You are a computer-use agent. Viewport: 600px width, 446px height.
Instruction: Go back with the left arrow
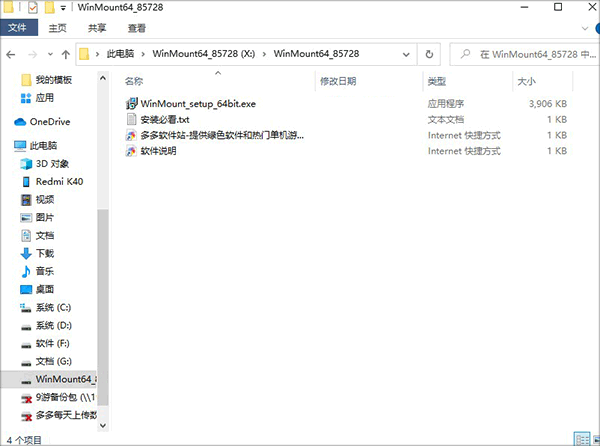point(11,55)
